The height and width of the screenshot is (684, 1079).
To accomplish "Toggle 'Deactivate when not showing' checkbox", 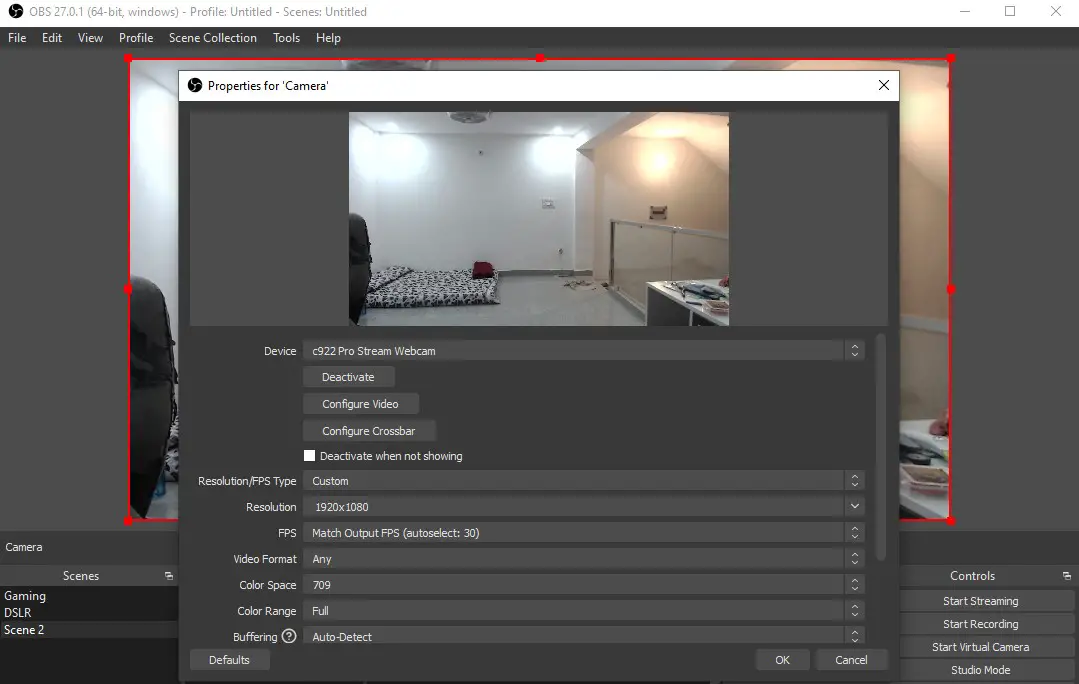I will [x=310, y=456].
